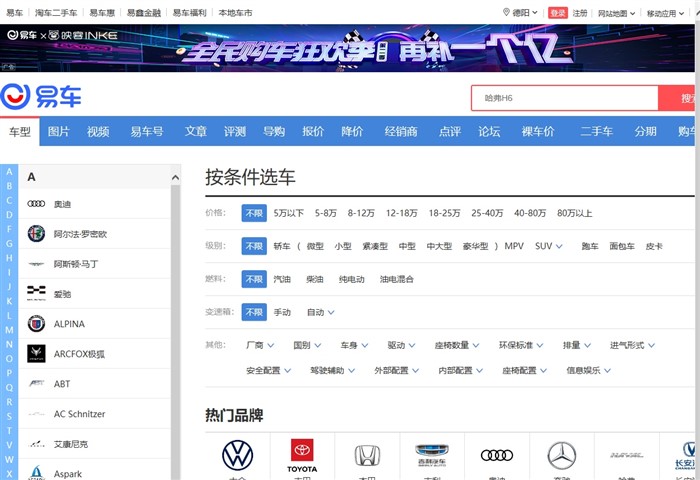The width and height of the screenshot is (700, 480).
Task: Open 网站地图 menu
Action: point(616,13)
